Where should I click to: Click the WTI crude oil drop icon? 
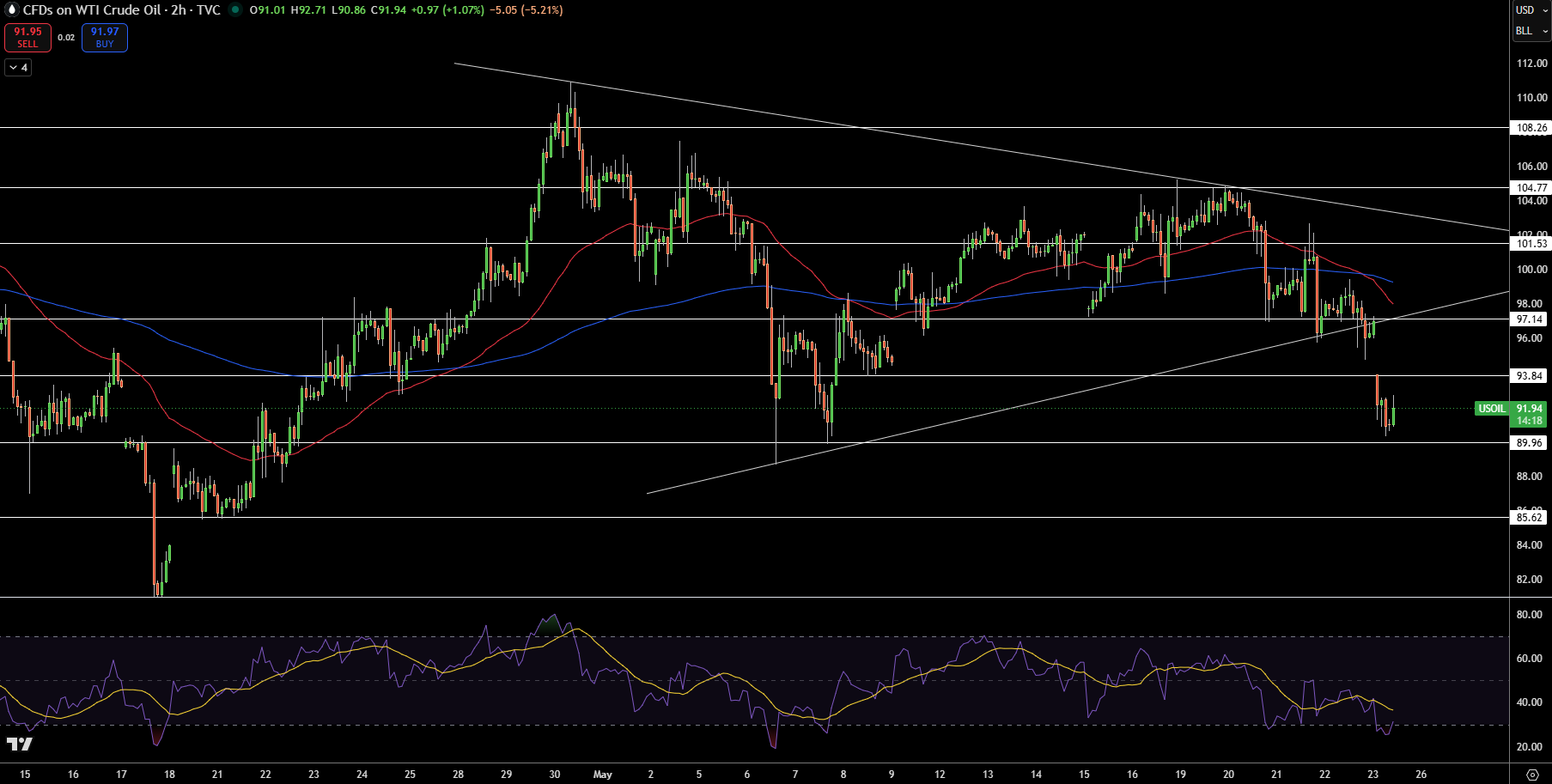click(x=12, y=10)
